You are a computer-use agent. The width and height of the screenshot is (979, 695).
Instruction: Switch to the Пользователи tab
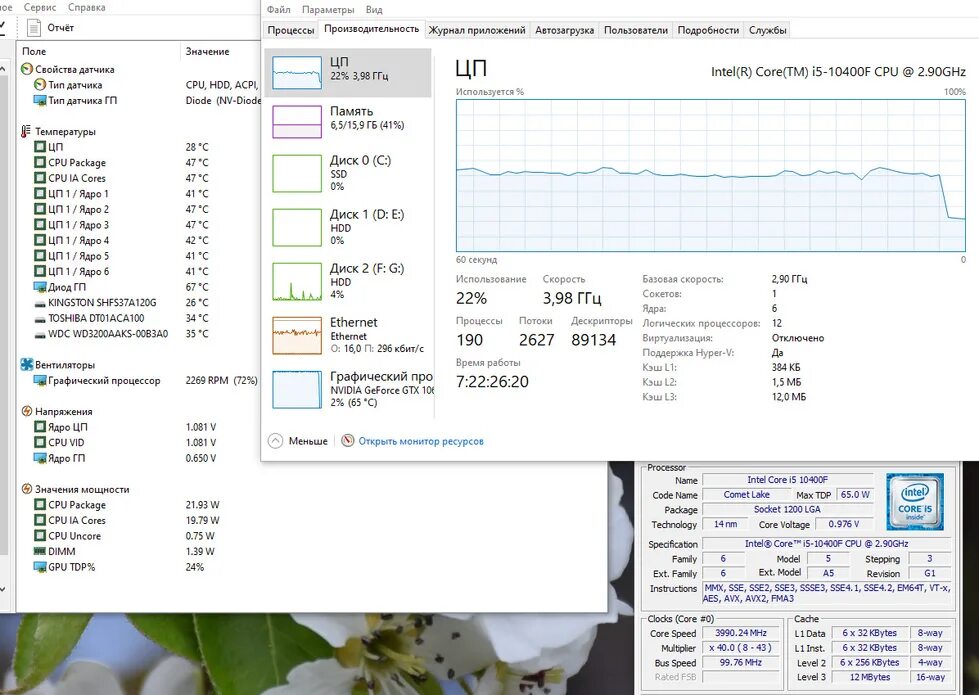[636, 30]
